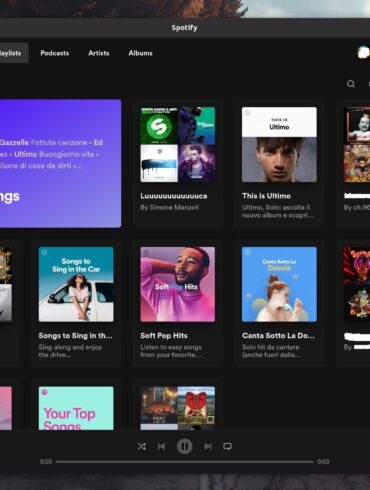Click the Spotify window title
The width and height of the screenshot is (370, 490).
[x=184, y=28]
